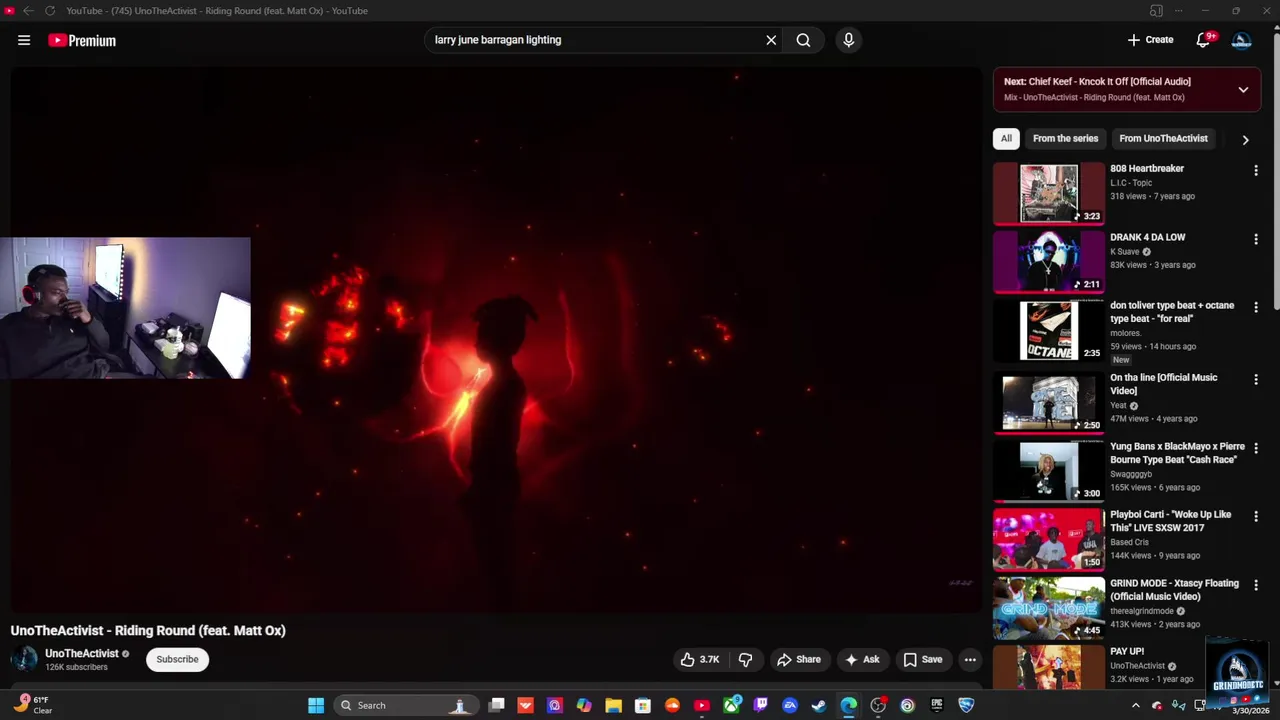Open OCTANE type beat thumbnail
This screenshot has width=1280, height=720.
click(1049, 330)
